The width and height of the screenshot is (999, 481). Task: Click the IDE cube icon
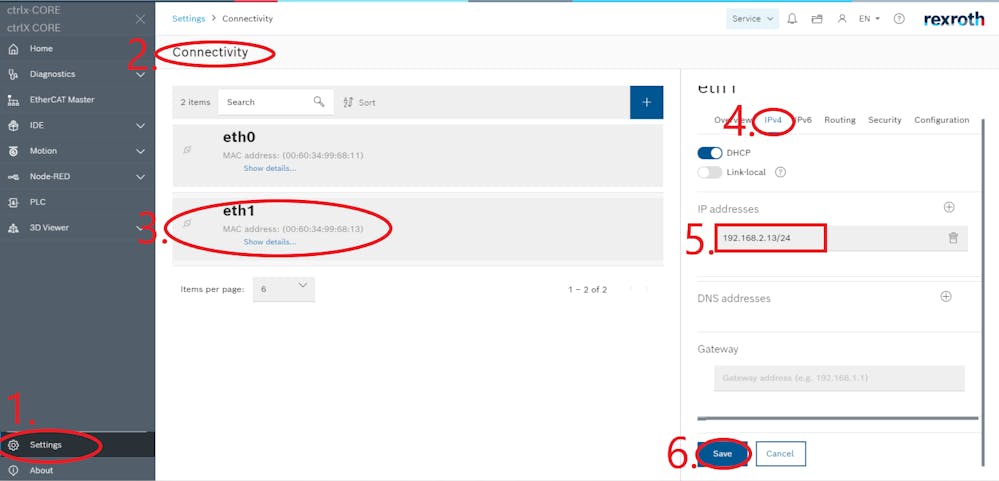coord(13,126)
